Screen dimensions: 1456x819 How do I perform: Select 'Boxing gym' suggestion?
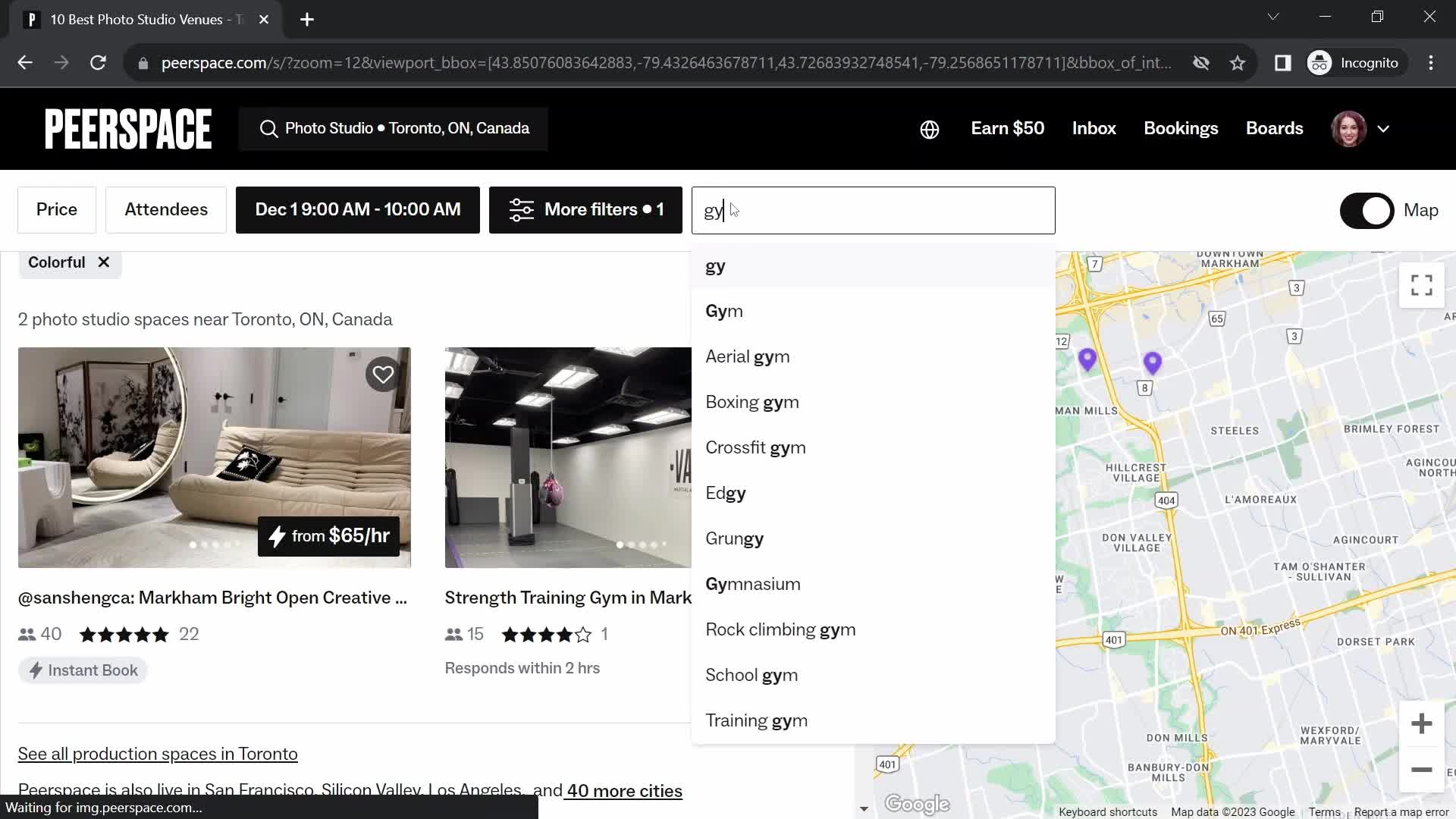coord(873,403)
